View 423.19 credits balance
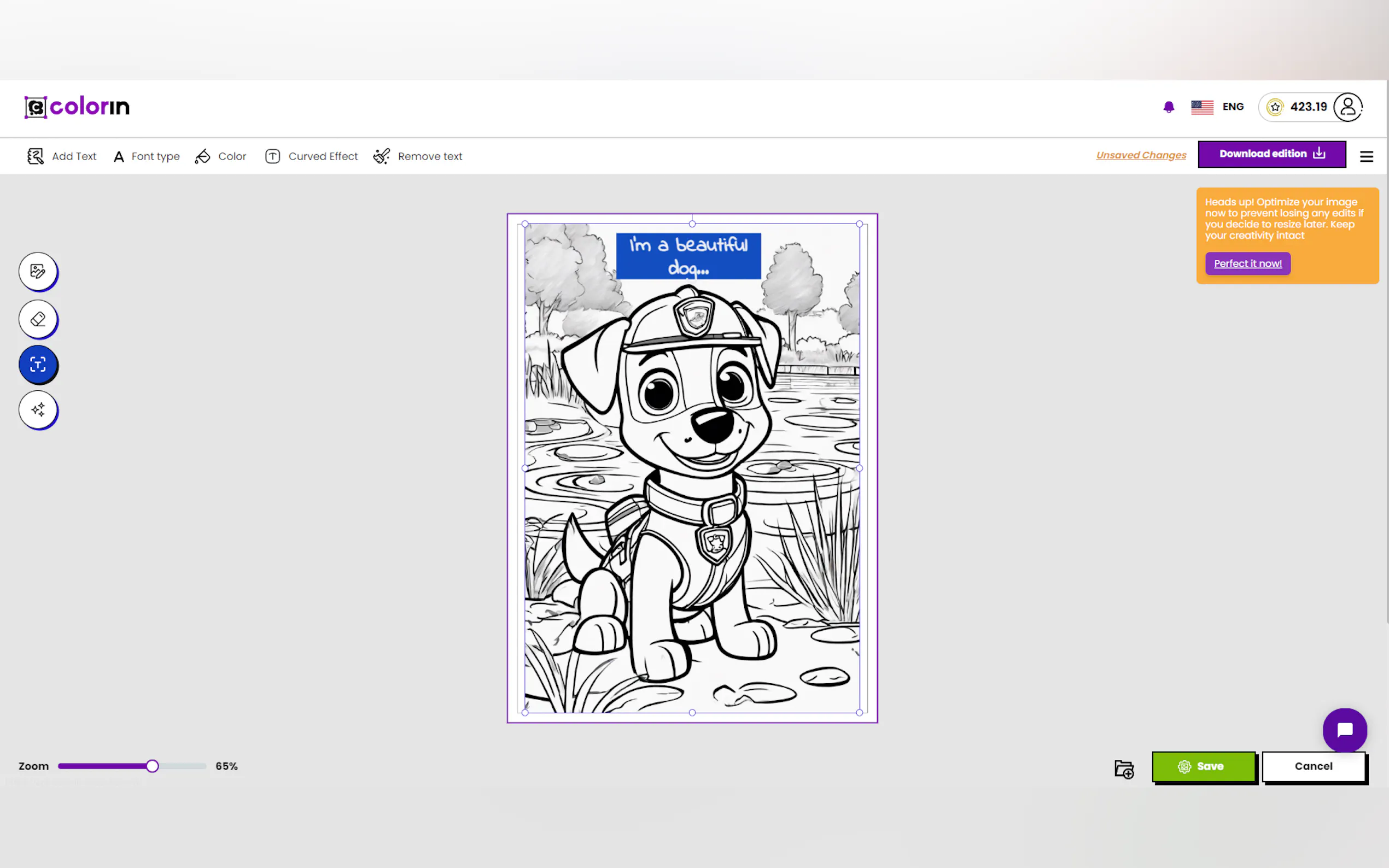The image size is (1389, 868). click(1309, 107)
